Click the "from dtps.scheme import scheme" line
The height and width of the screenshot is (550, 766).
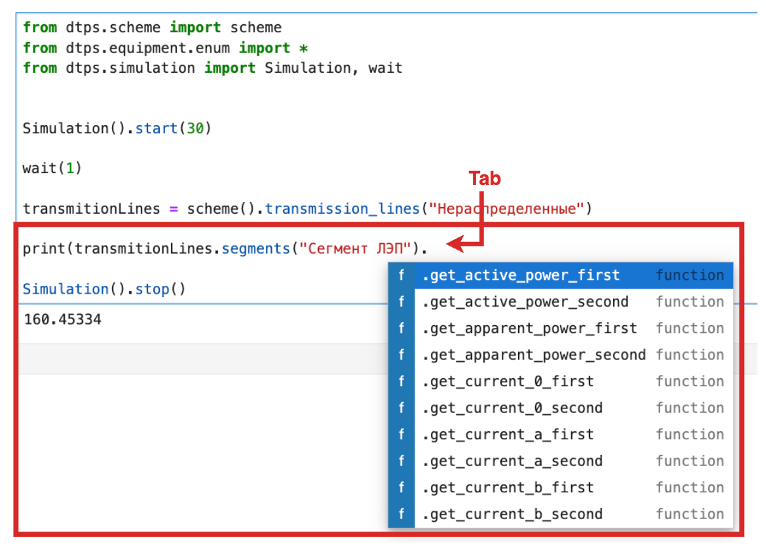click(x=152, y=27)
